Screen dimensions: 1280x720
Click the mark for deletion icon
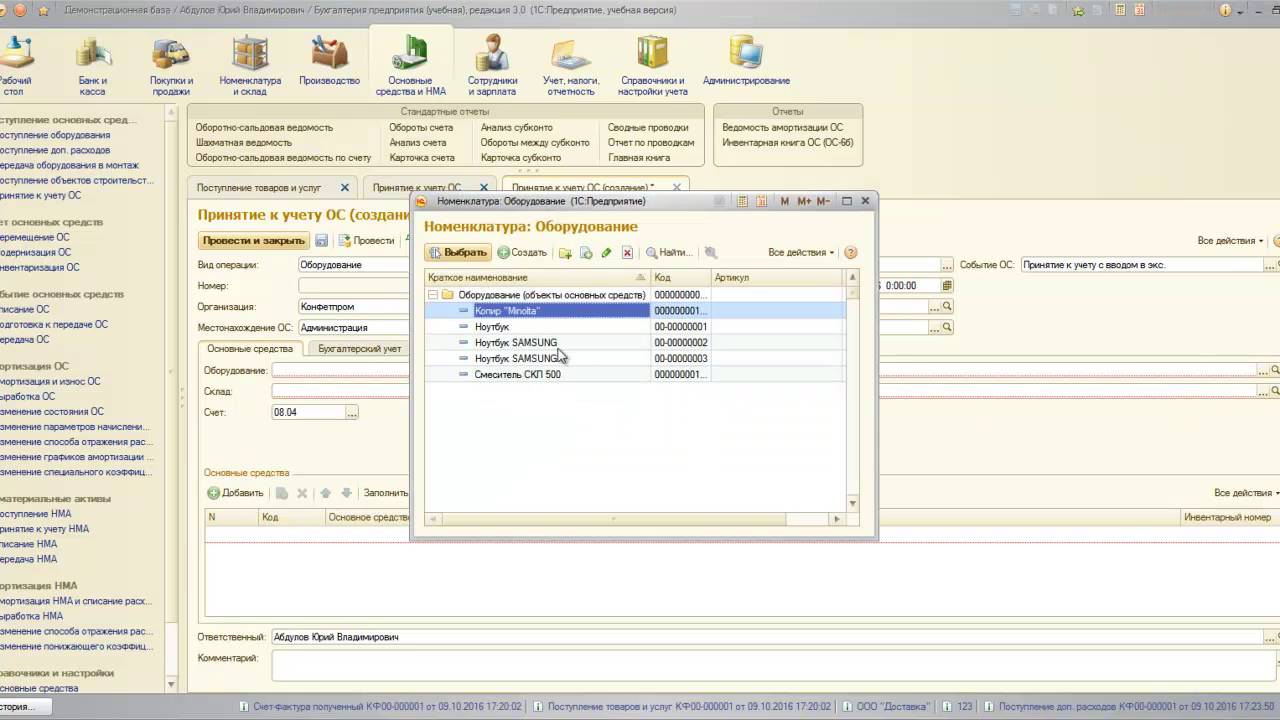pyautogui.click(x=627, y=253)
